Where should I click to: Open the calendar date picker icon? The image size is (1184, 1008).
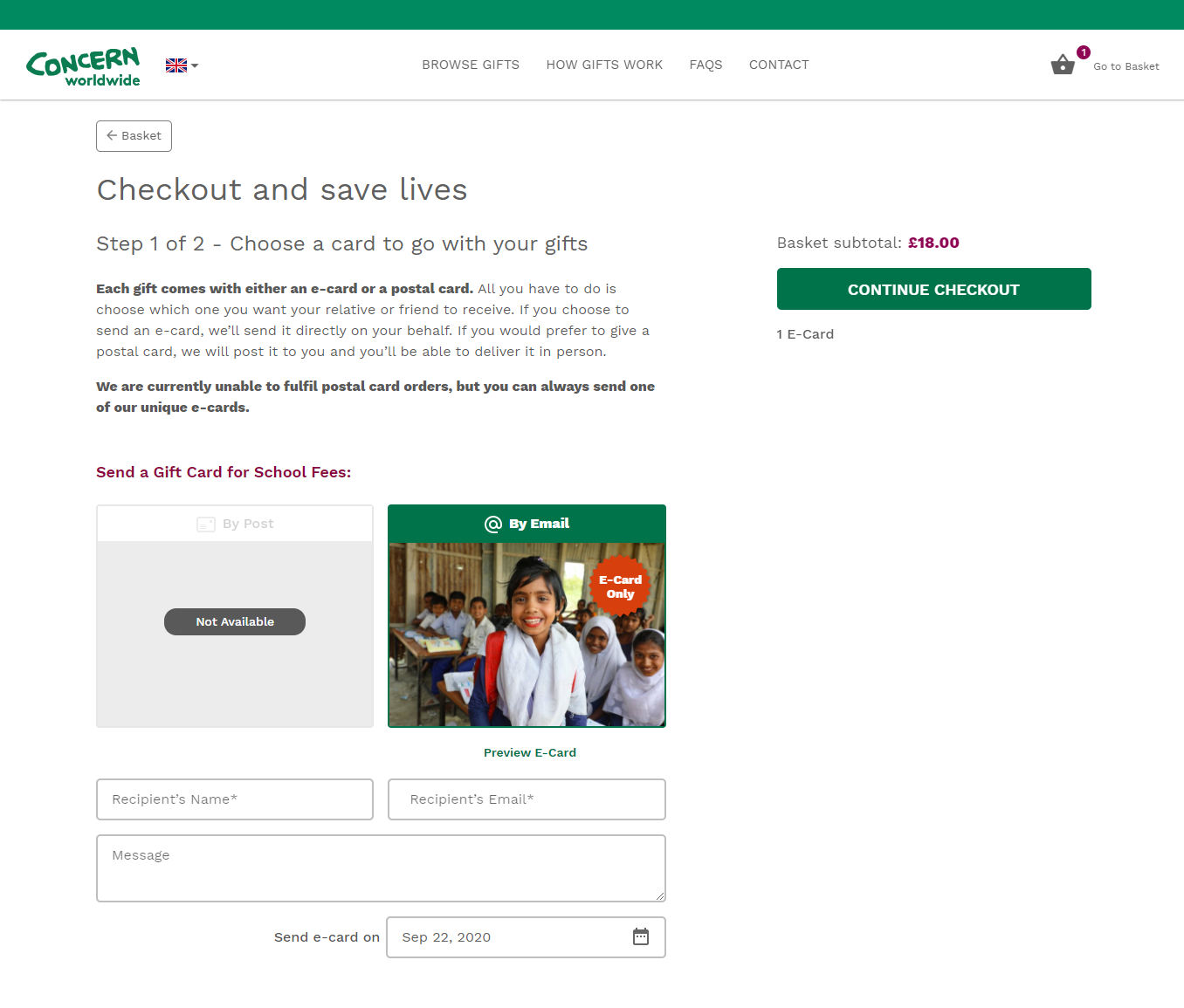tap(641, 936)
